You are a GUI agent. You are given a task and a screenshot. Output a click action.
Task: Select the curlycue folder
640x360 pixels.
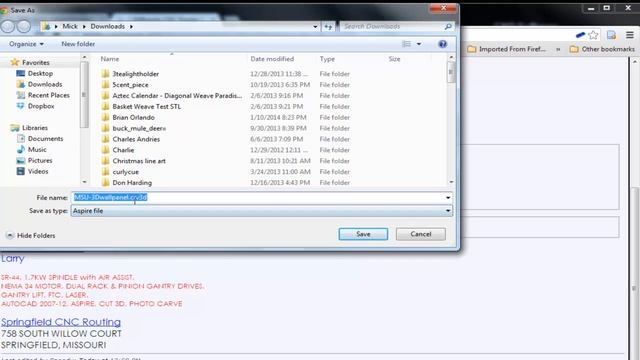(125, 172)
